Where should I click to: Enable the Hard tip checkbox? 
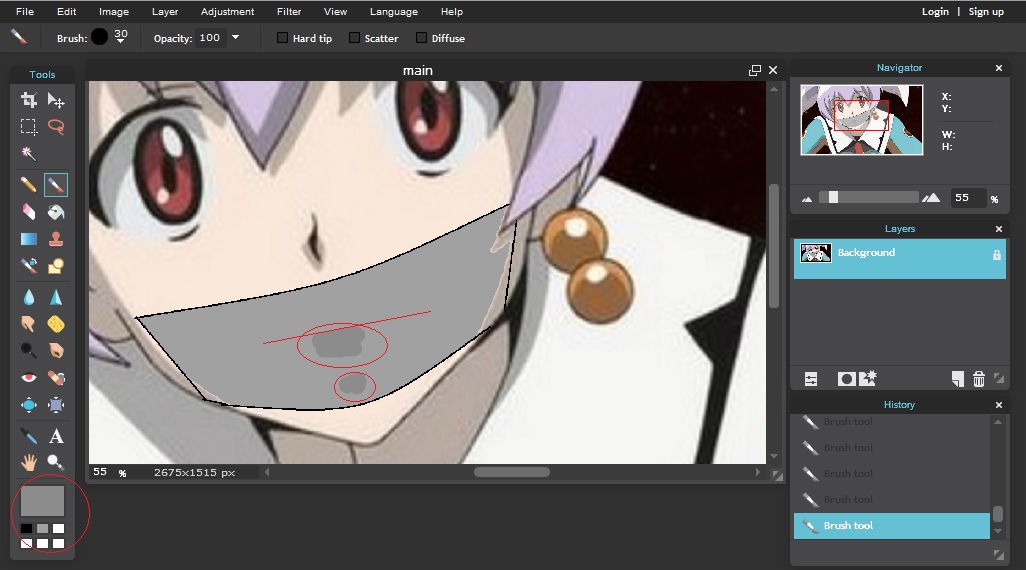click(x=283, y=38)
